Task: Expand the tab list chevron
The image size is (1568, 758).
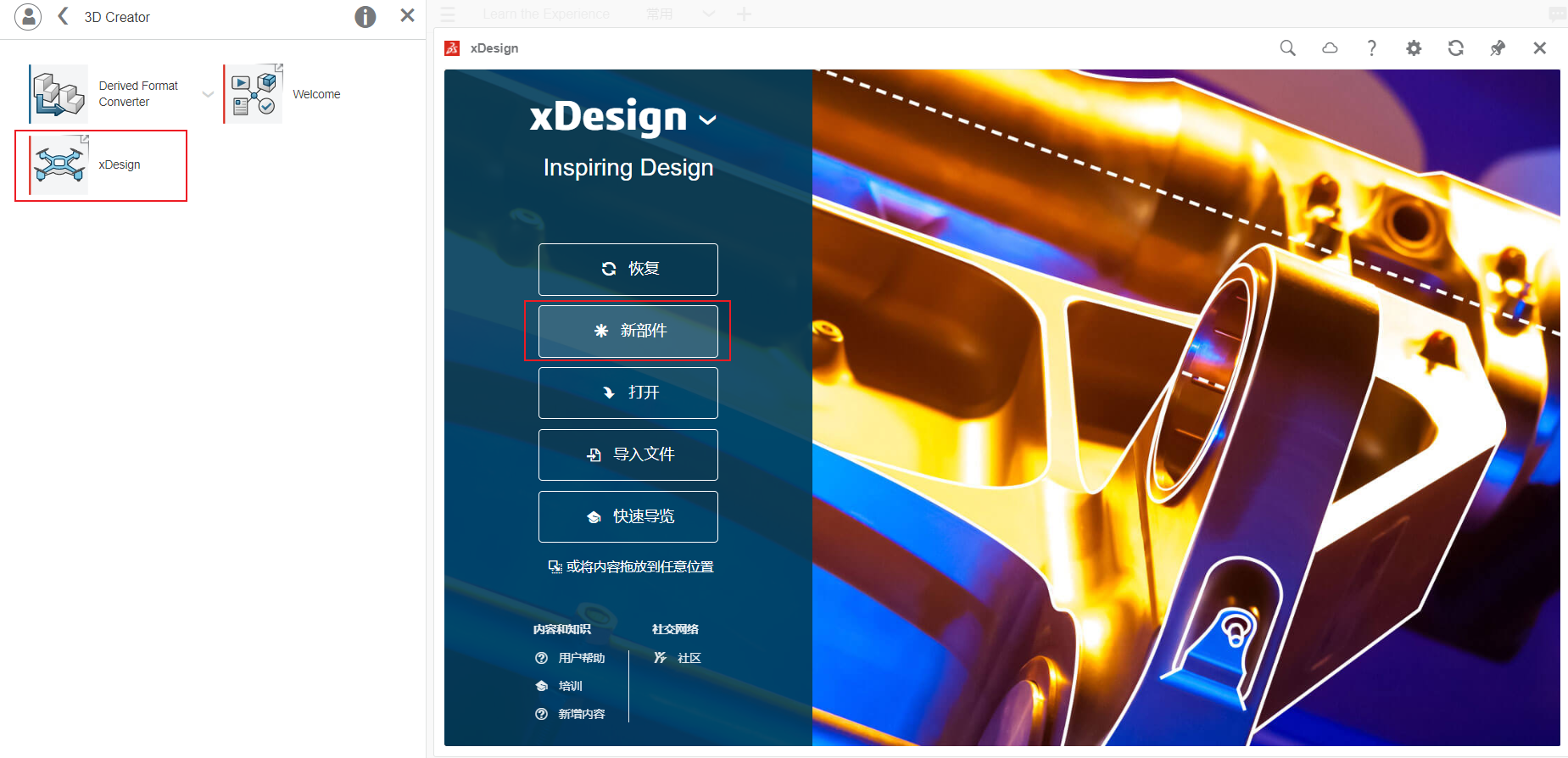Action: (709, 14)
